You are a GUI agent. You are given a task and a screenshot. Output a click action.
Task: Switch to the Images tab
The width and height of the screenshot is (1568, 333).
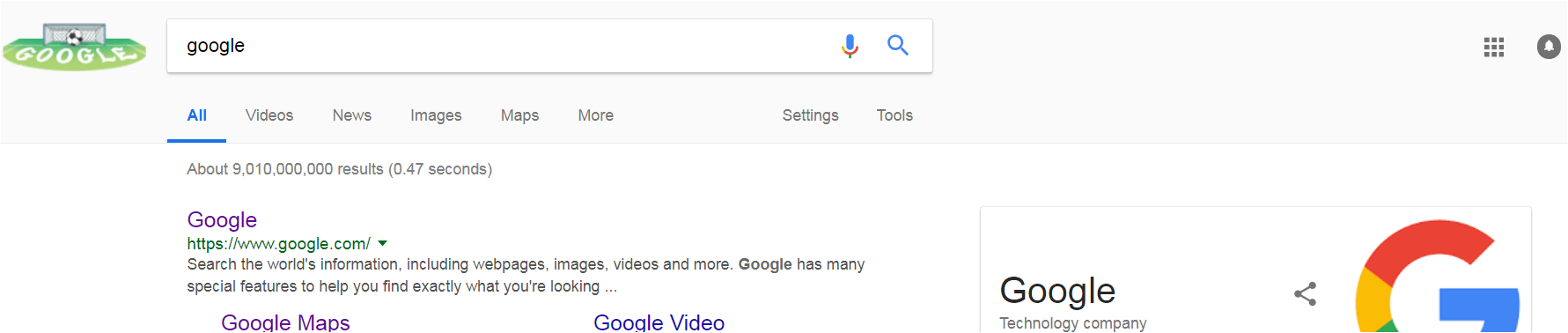pos(436,115)
